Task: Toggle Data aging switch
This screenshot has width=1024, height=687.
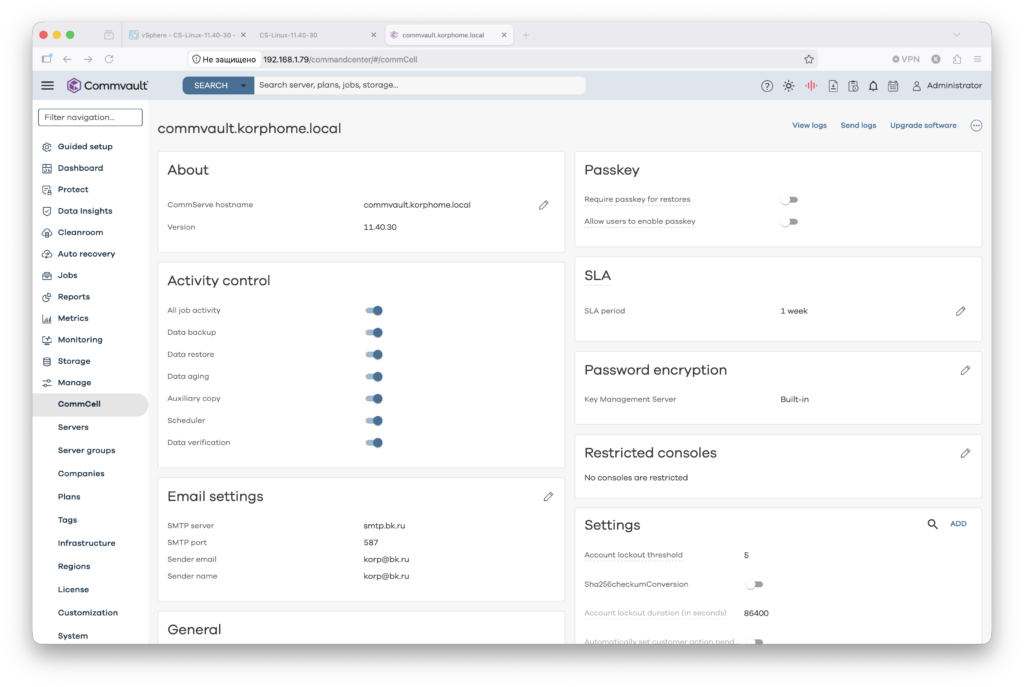Action: [x=374, y=377]
